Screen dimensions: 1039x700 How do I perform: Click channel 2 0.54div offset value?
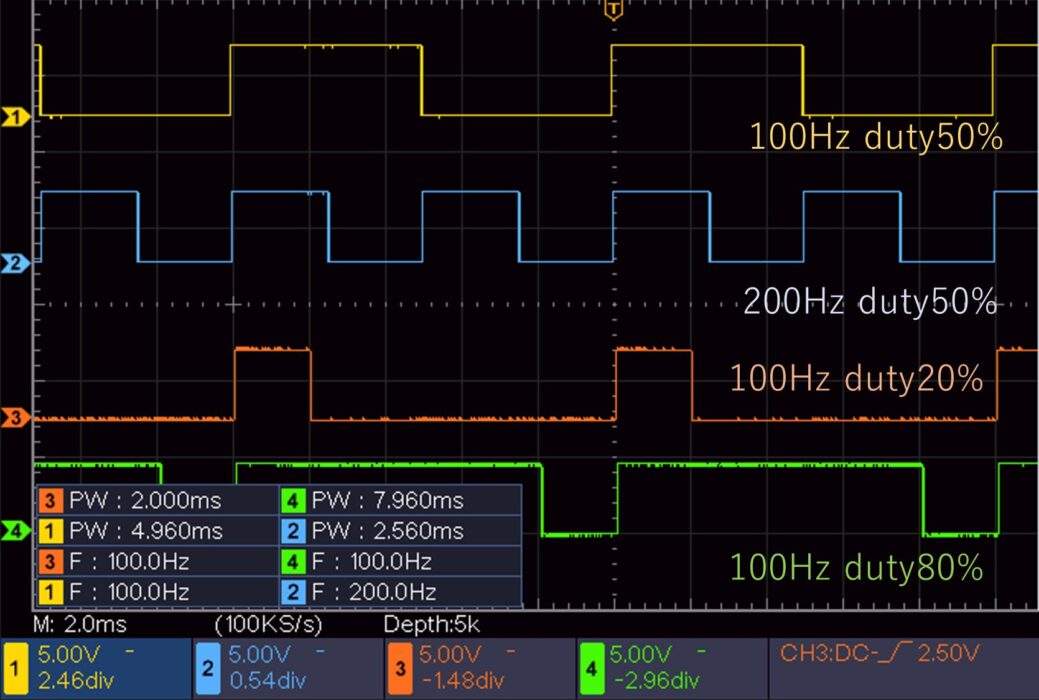coord(267,681)
